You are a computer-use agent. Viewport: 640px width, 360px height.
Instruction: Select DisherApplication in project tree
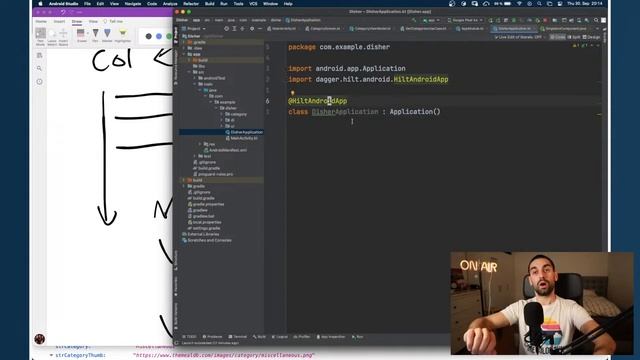pyautogui.click(x=244, y=132)
